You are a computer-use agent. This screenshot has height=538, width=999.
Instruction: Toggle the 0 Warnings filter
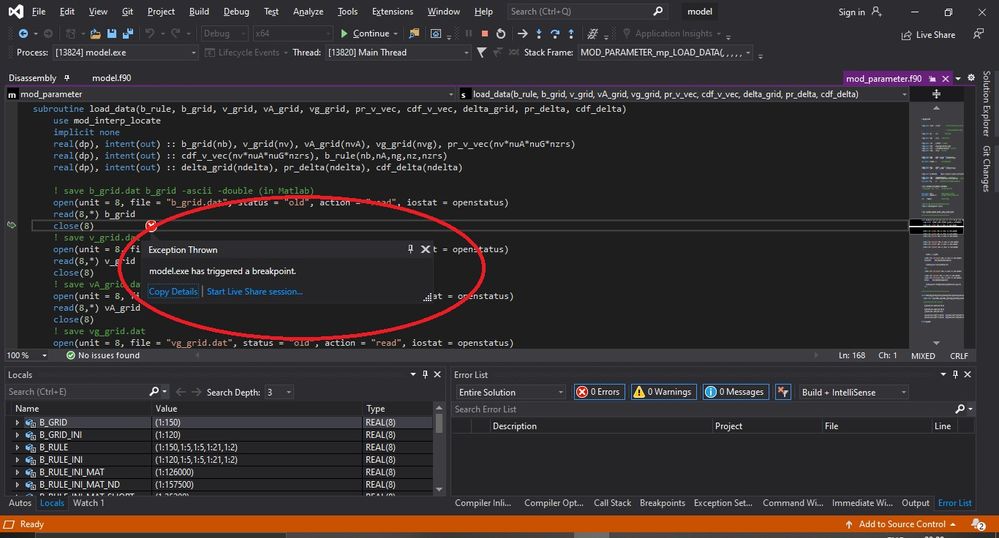point(663,392)
